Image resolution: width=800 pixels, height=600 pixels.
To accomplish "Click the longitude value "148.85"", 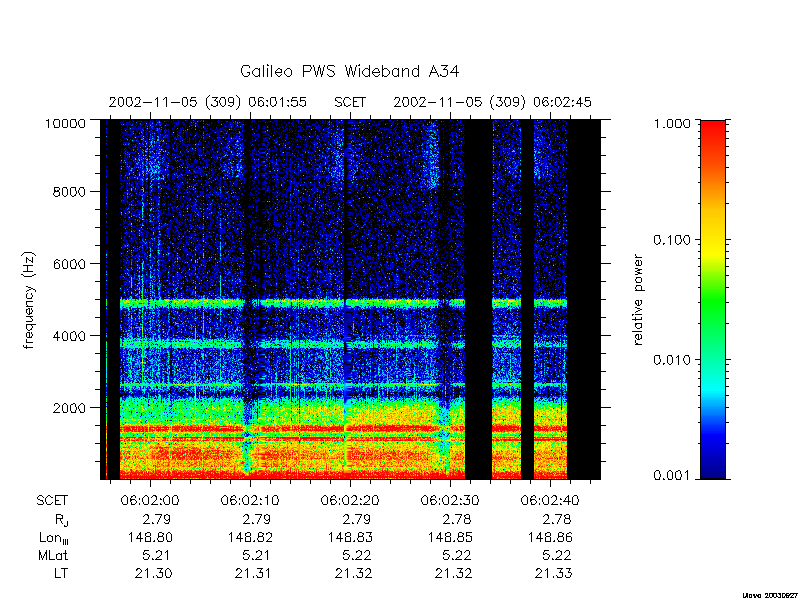I will pos(450,537).
